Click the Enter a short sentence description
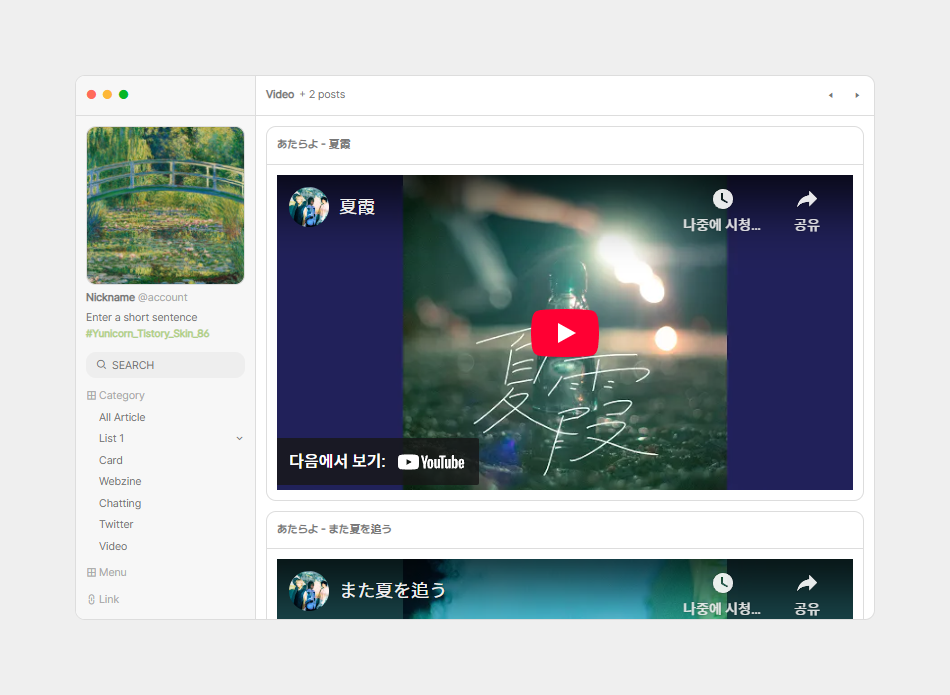The width and height of the screenshot is (950, 695). pyautogui.click(x=142, y=318)
